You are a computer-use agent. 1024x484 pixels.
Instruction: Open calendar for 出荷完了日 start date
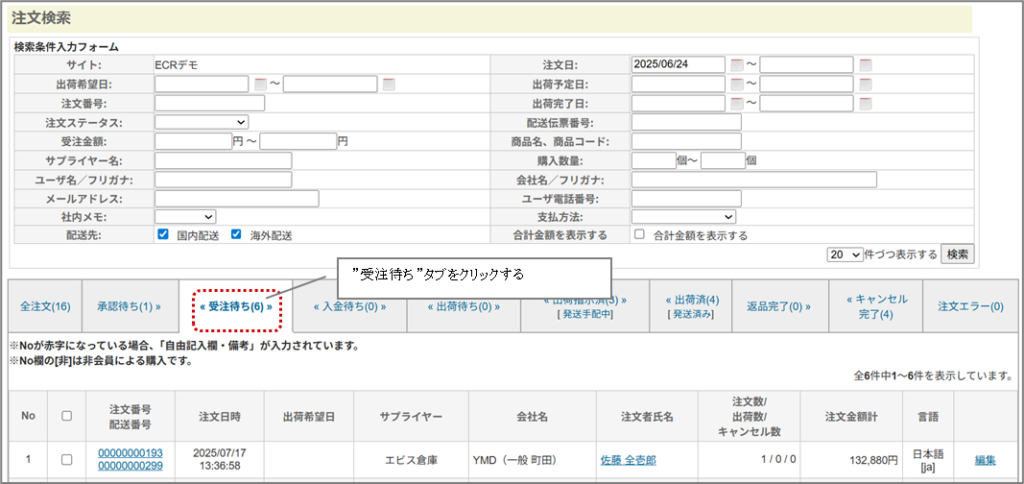[737, 103]
